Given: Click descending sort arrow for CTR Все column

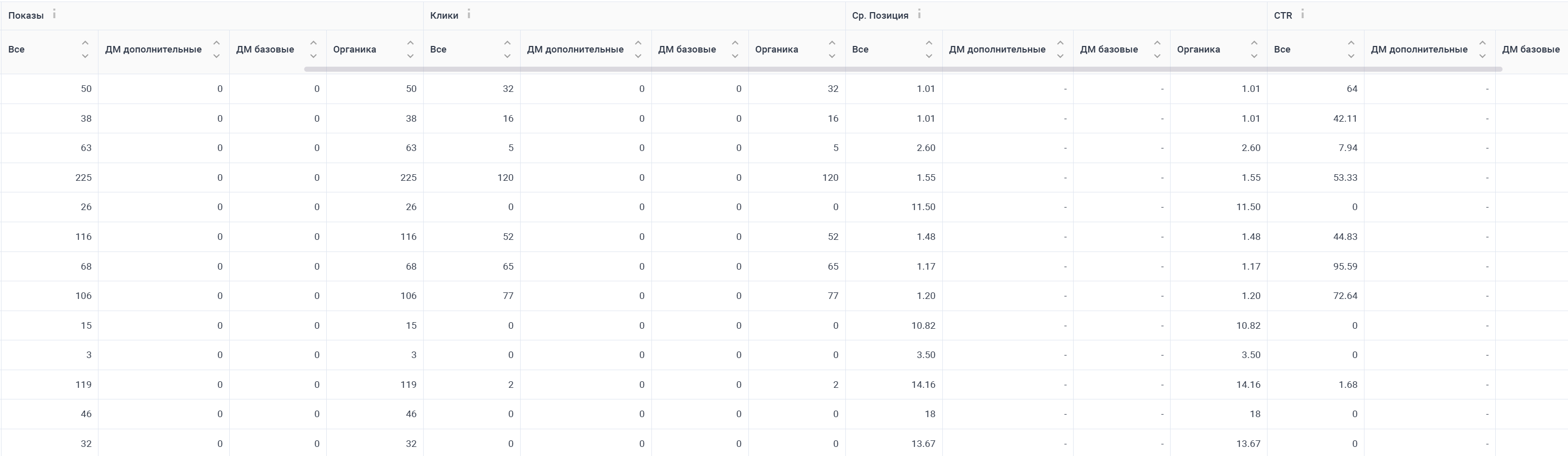Looking at the screenshot, I should pyautogui.click(x=1351, y=56).
